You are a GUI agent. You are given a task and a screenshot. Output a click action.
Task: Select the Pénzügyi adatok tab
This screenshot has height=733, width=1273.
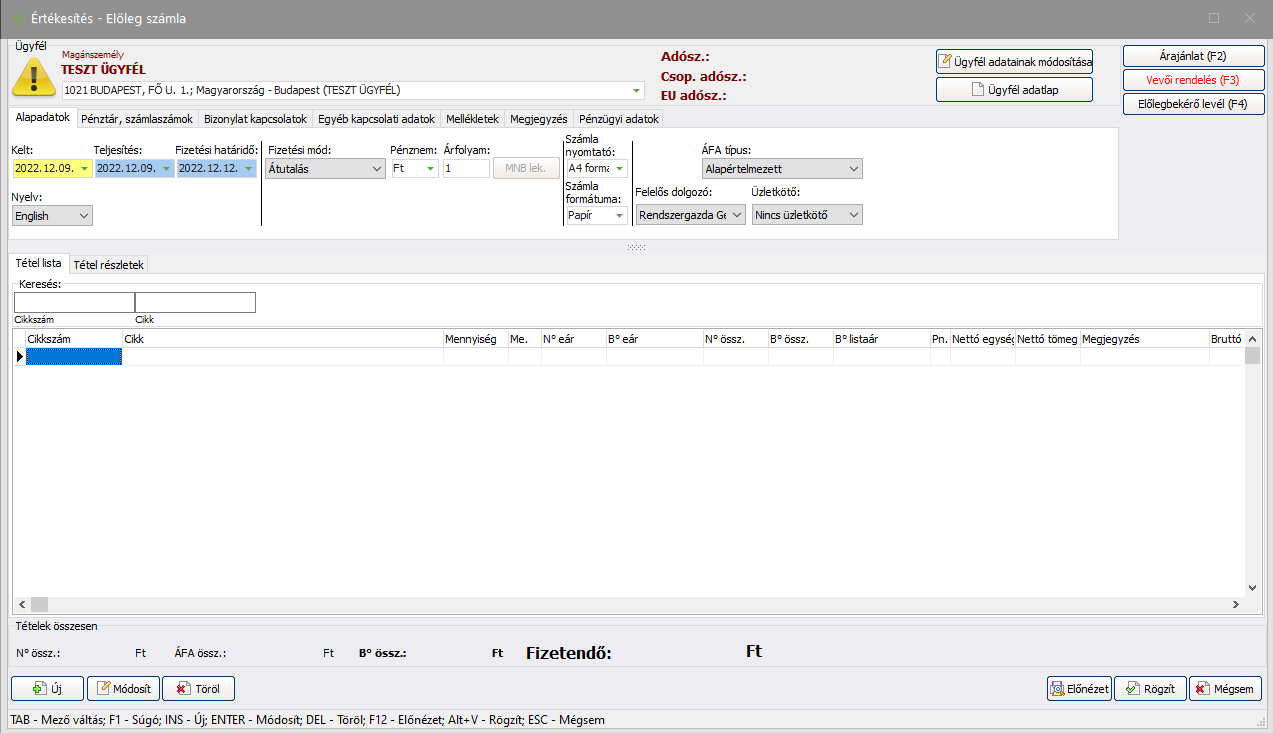click(x=612, y=119)
